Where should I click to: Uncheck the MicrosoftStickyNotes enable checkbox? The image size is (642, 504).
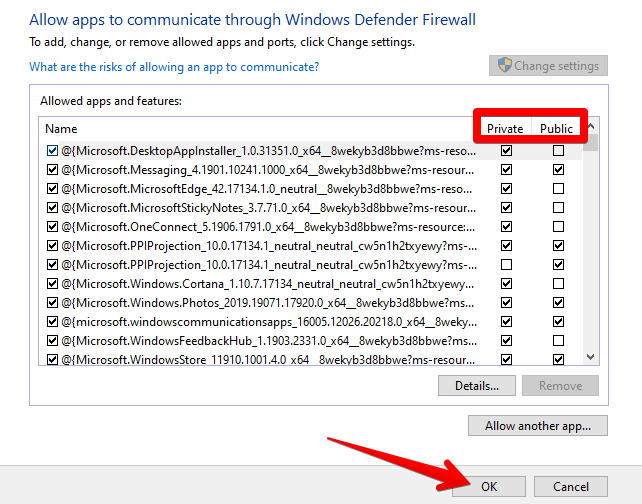coord(52,208)
